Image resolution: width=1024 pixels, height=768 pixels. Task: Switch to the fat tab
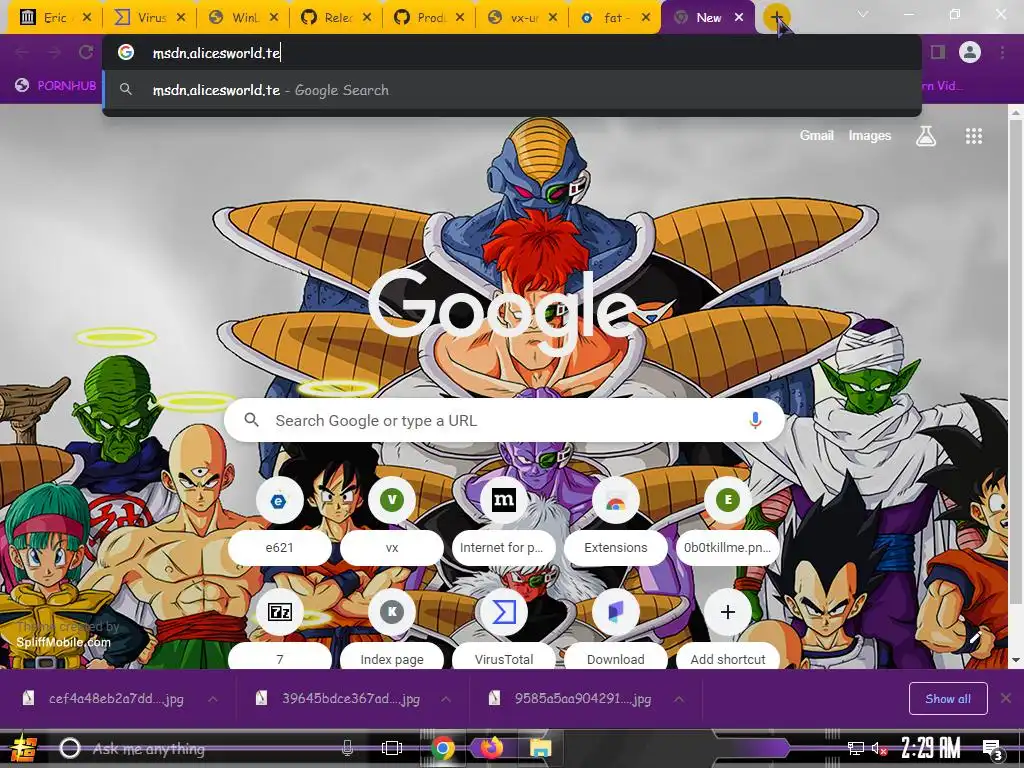coord(615,18)
